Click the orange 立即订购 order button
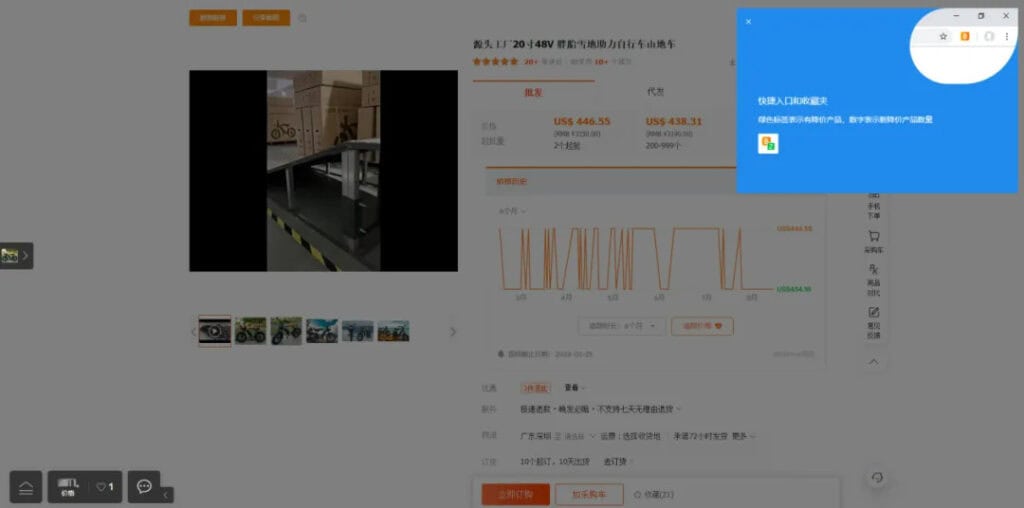The image size is (1024, 508). coord(515,494)
